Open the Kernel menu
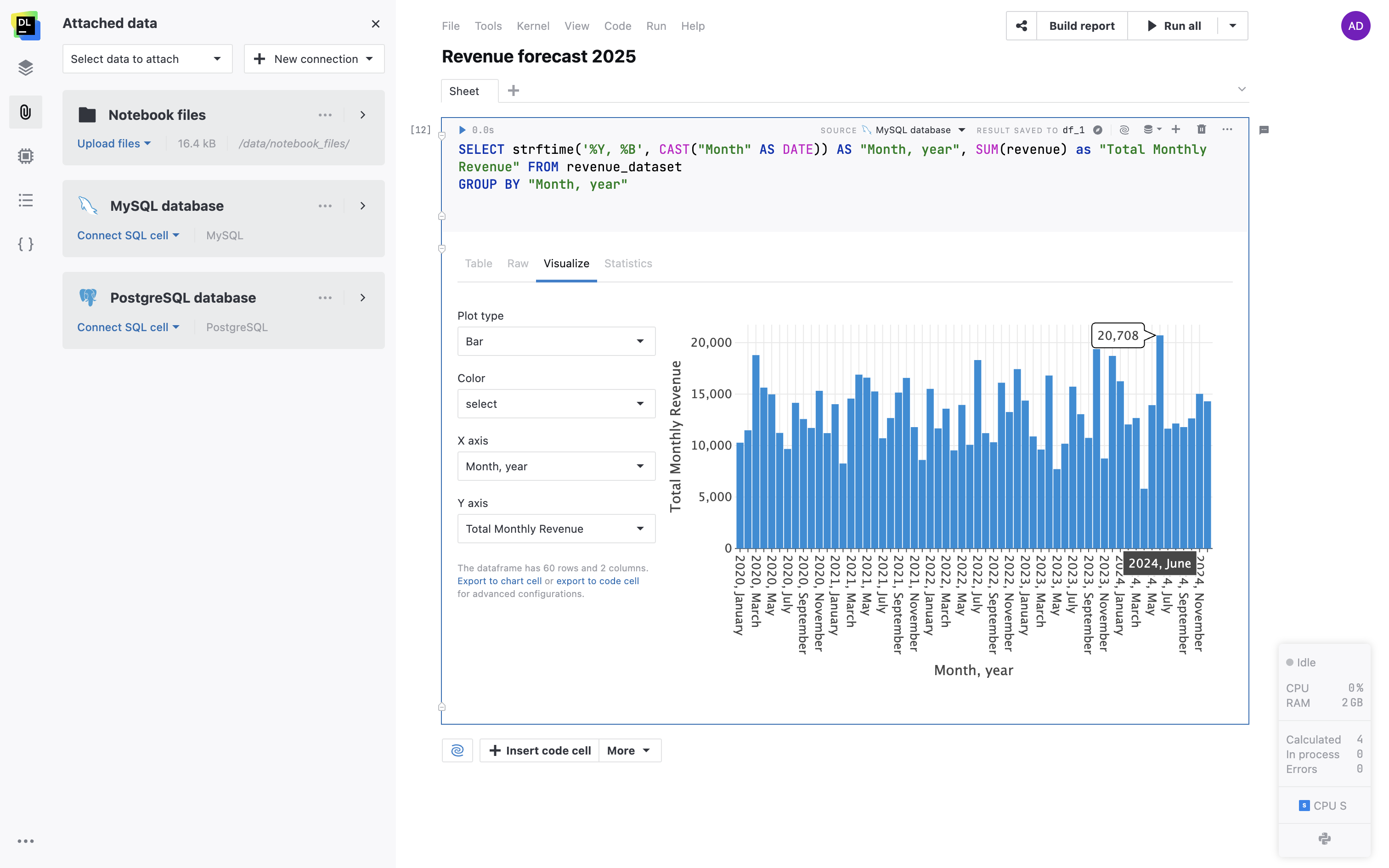This screenshot has height=868, width=1389. click(x=533, y=26)
